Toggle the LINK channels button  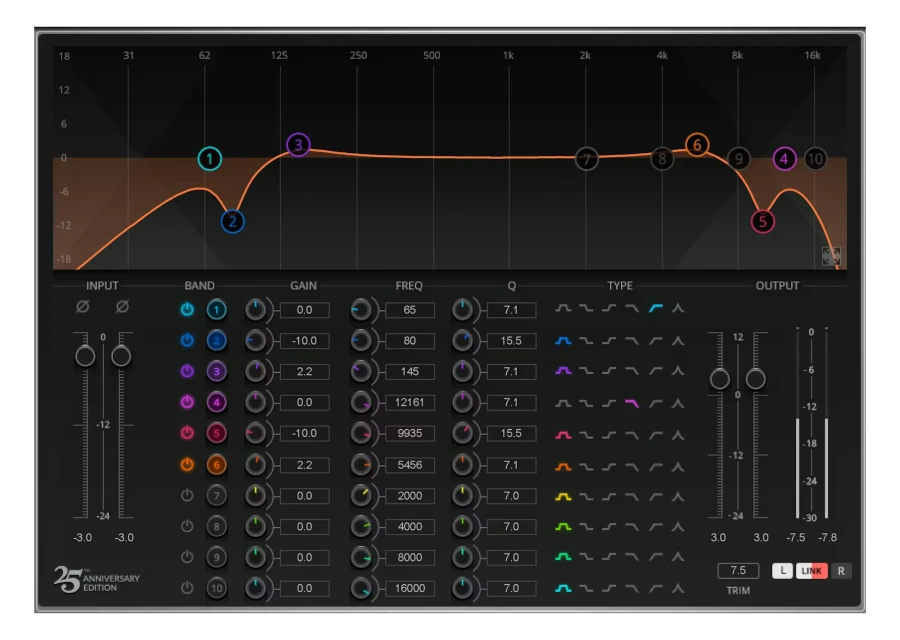pyautogui.click(x=812, y=571)
